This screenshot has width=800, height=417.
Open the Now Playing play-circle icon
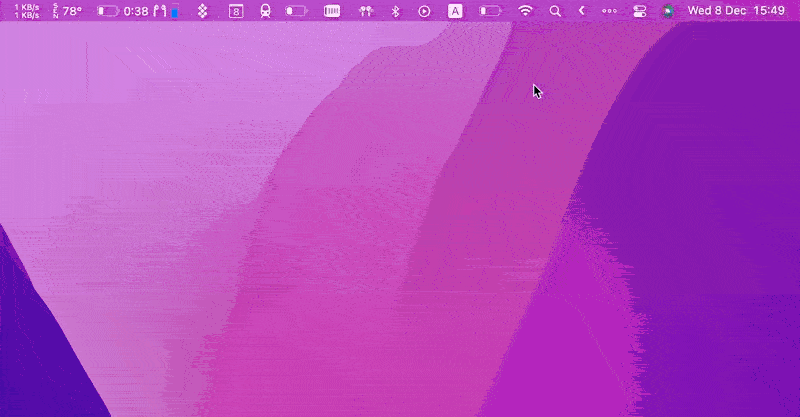(424, 11)
